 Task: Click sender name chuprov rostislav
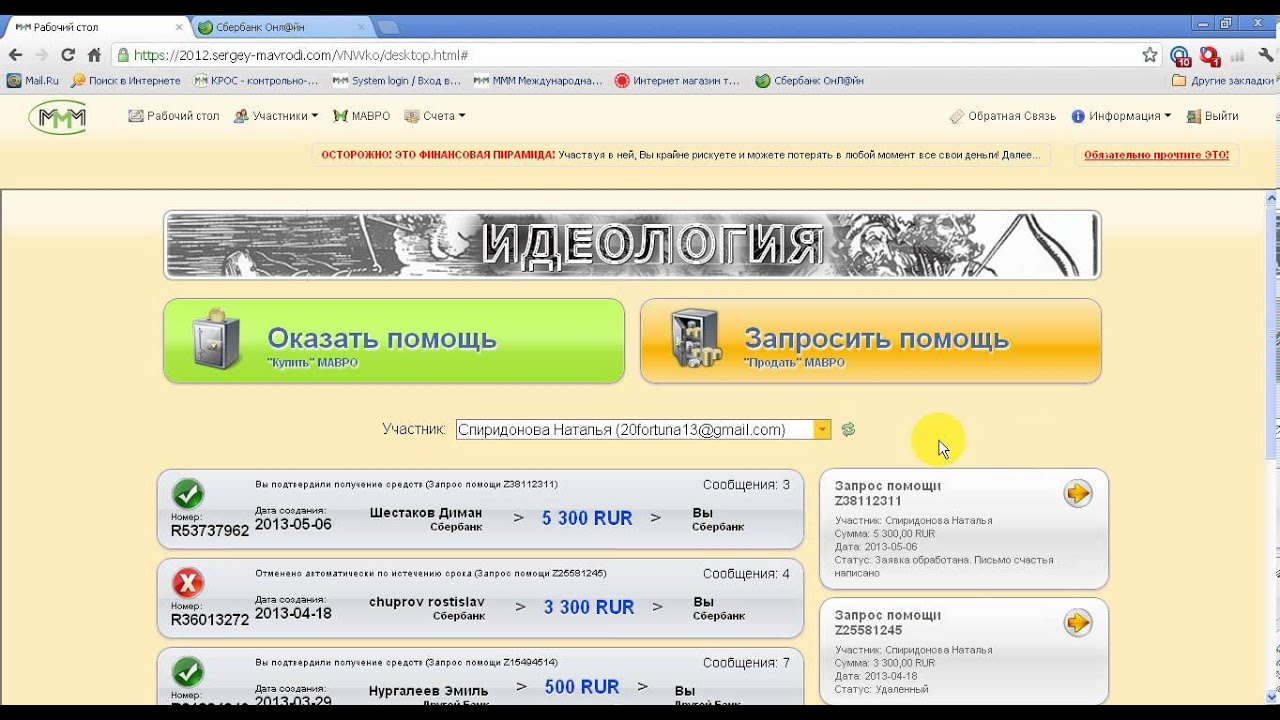pyautogui.click(x=427, y=602)
